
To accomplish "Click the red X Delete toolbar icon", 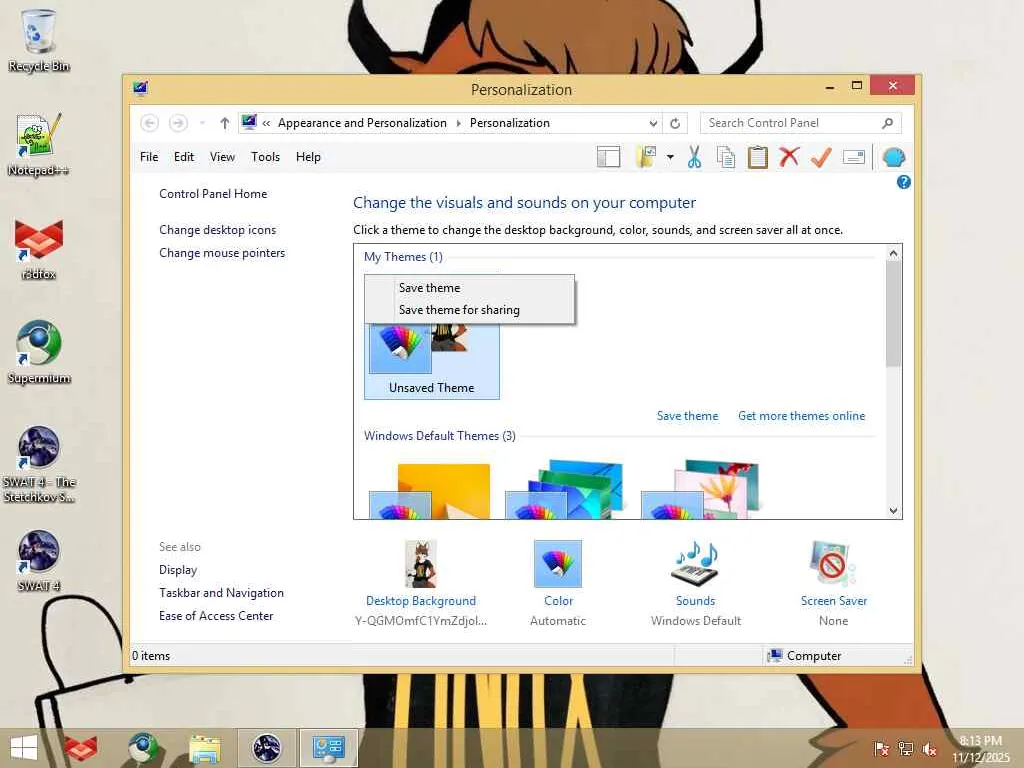I will coord(790,157).
